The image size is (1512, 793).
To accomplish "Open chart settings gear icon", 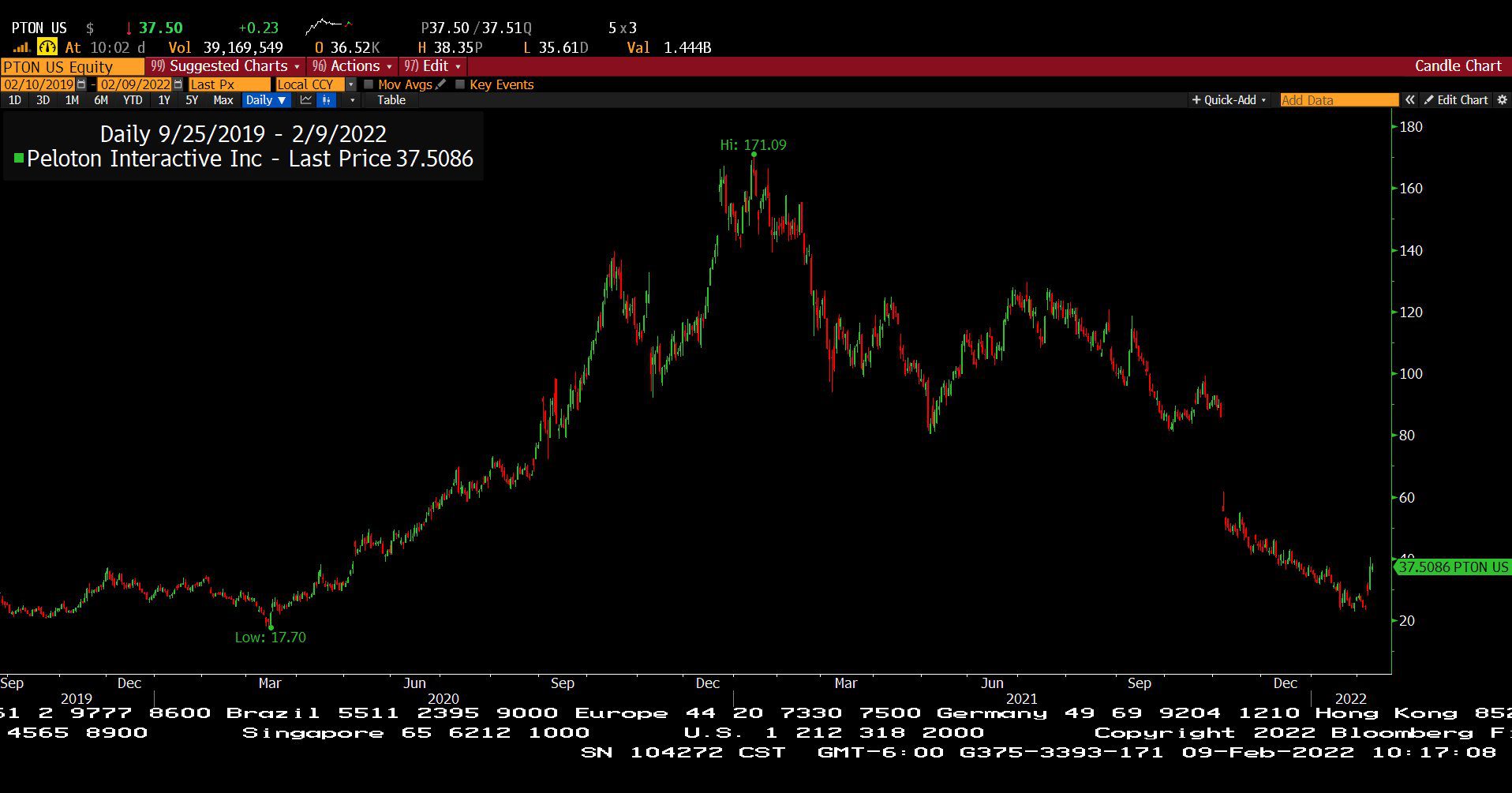I will point(1502,100).
